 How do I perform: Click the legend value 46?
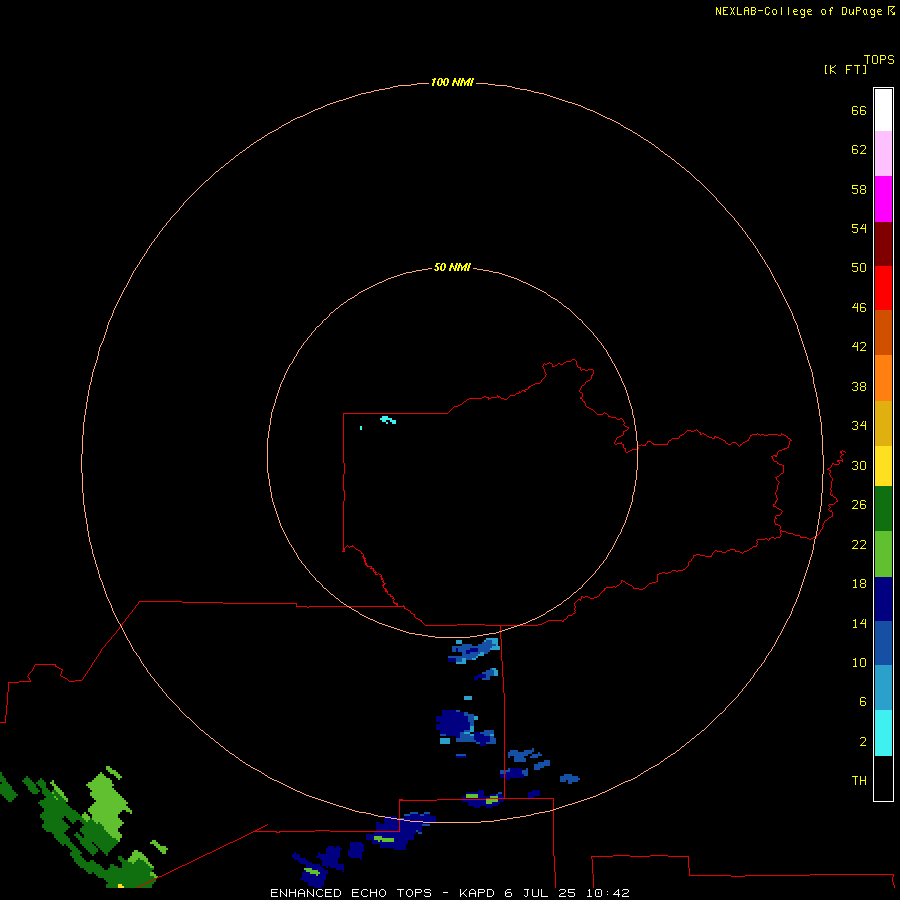click(x=859, y=307)
